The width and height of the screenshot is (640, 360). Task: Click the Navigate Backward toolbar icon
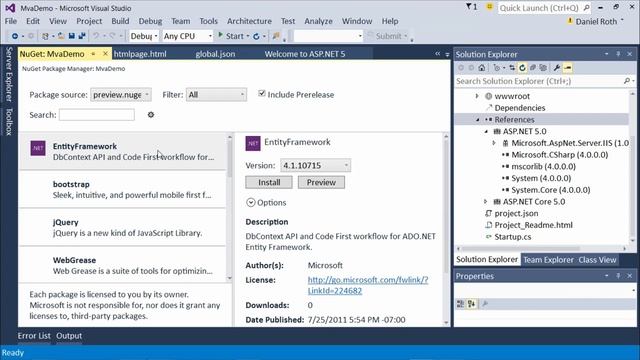(x=15, y=36)
